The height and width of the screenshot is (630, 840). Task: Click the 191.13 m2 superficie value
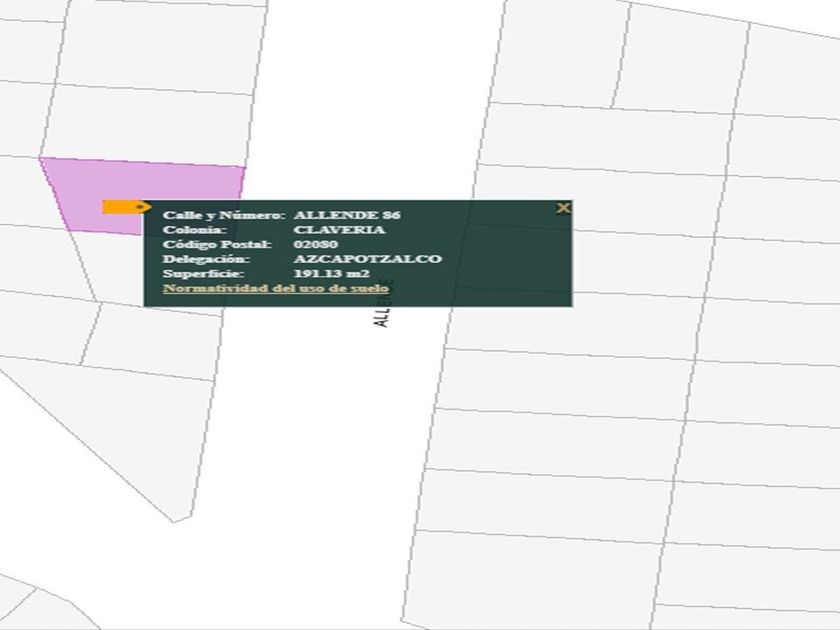[332, 274]
